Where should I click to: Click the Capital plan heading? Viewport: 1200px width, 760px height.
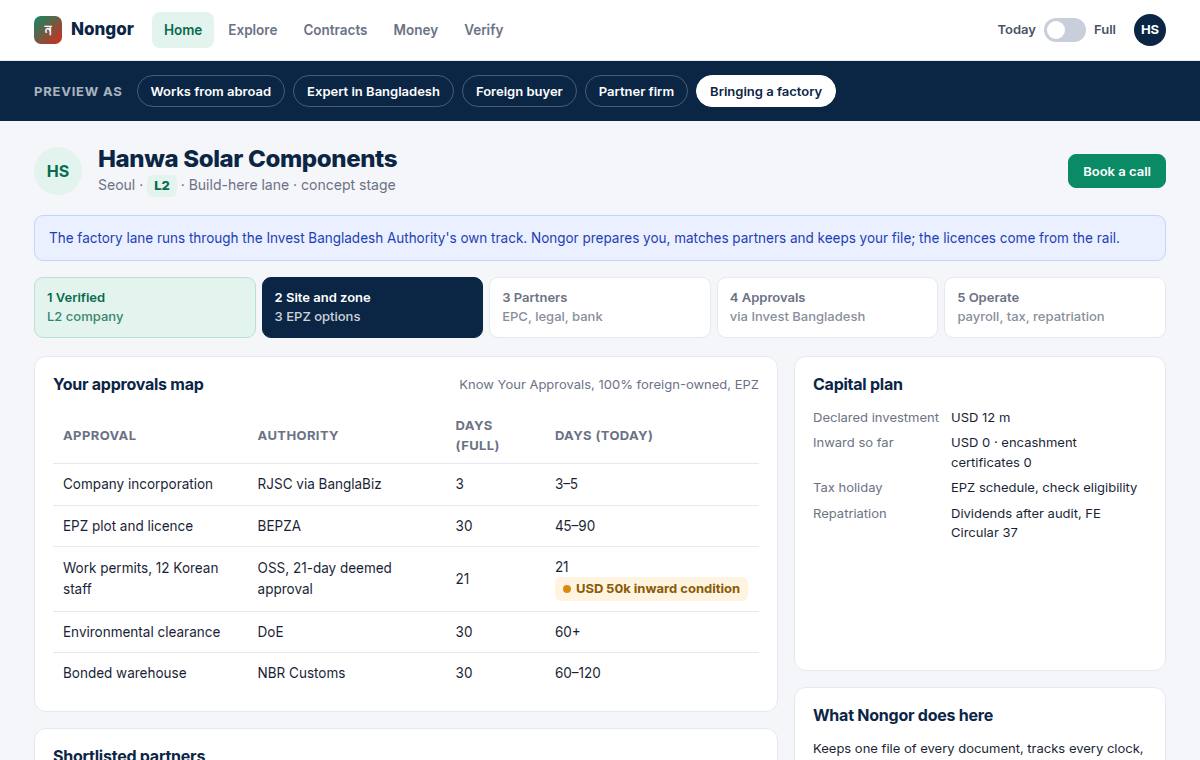tap(858, 384)
